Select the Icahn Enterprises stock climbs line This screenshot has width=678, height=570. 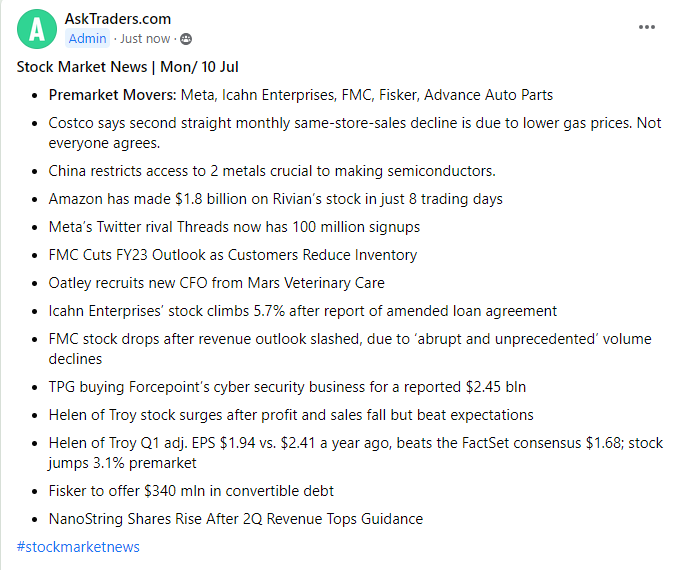coord(302,311)
